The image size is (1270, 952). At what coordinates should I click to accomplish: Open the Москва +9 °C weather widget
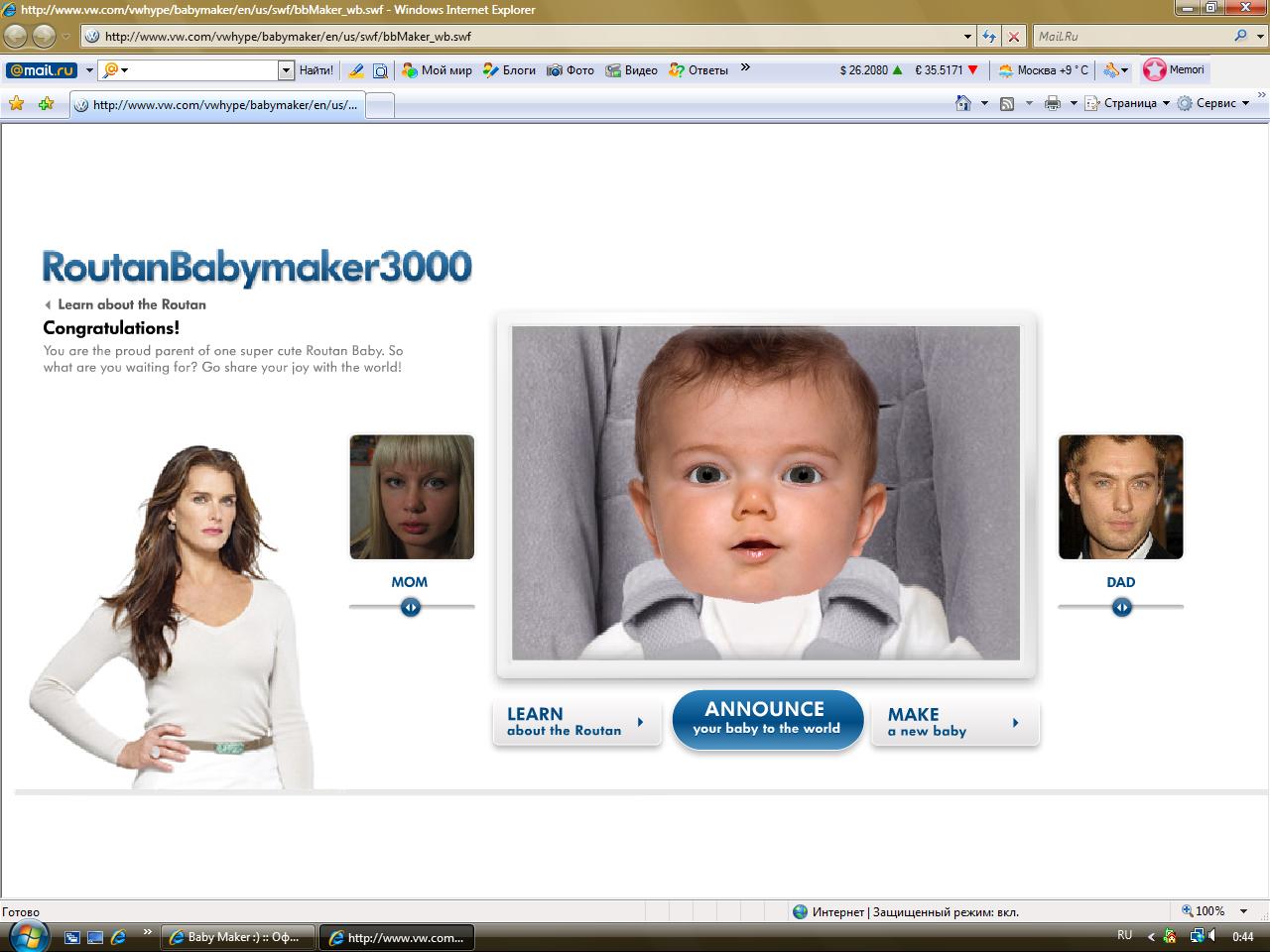(x=1044, y=70)
